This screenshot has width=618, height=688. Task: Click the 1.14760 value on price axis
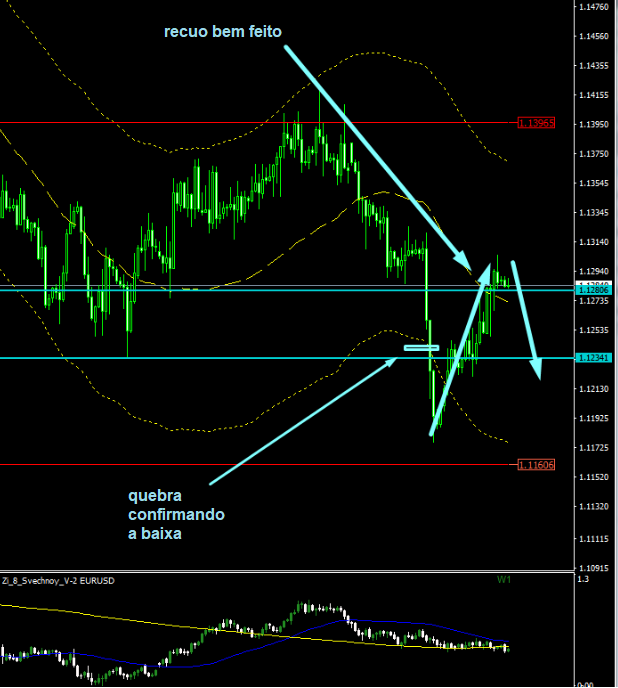click(594, 7)
